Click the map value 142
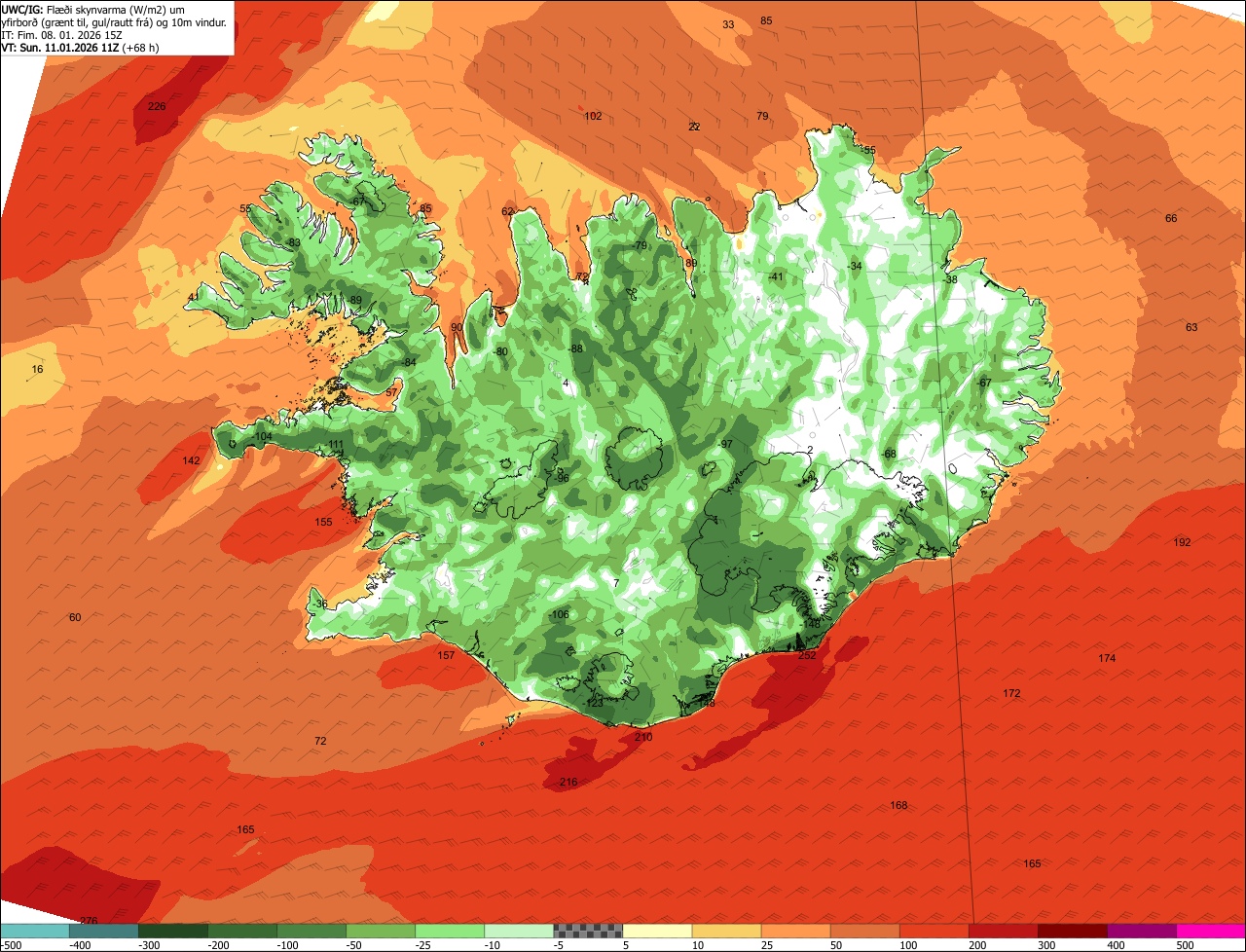This screenshot has height=952, width=1246. click(192, 460)
